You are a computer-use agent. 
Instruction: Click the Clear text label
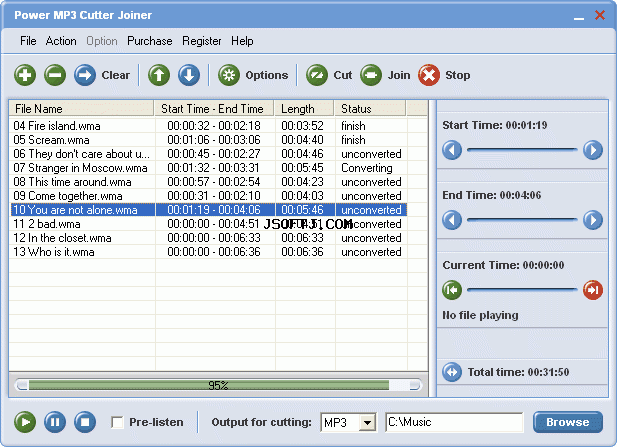(x=115, y=75)
